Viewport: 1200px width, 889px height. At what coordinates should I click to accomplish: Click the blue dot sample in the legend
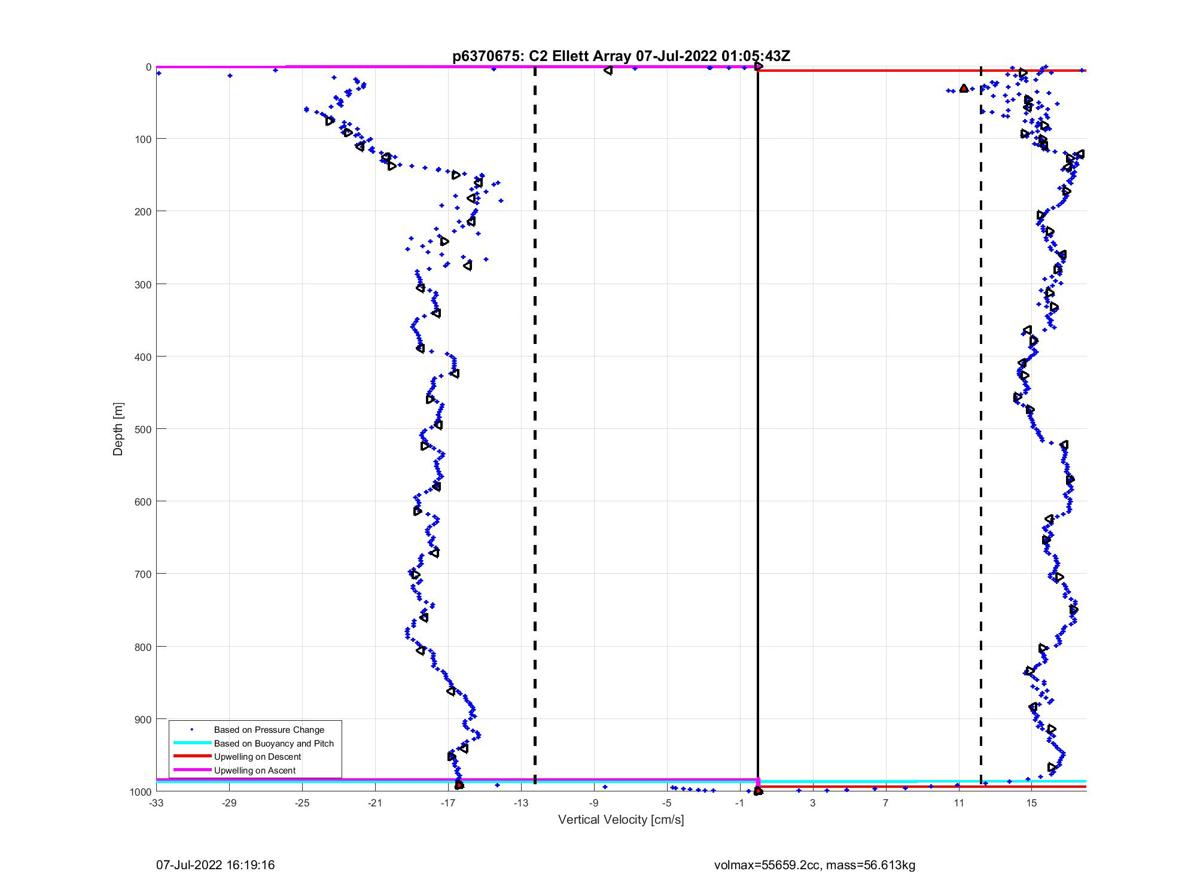click(x=191, y=729)
